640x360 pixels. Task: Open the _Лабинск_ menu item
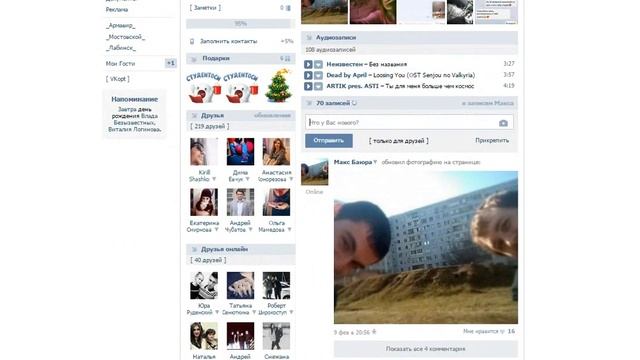click(x=121, y=48)
